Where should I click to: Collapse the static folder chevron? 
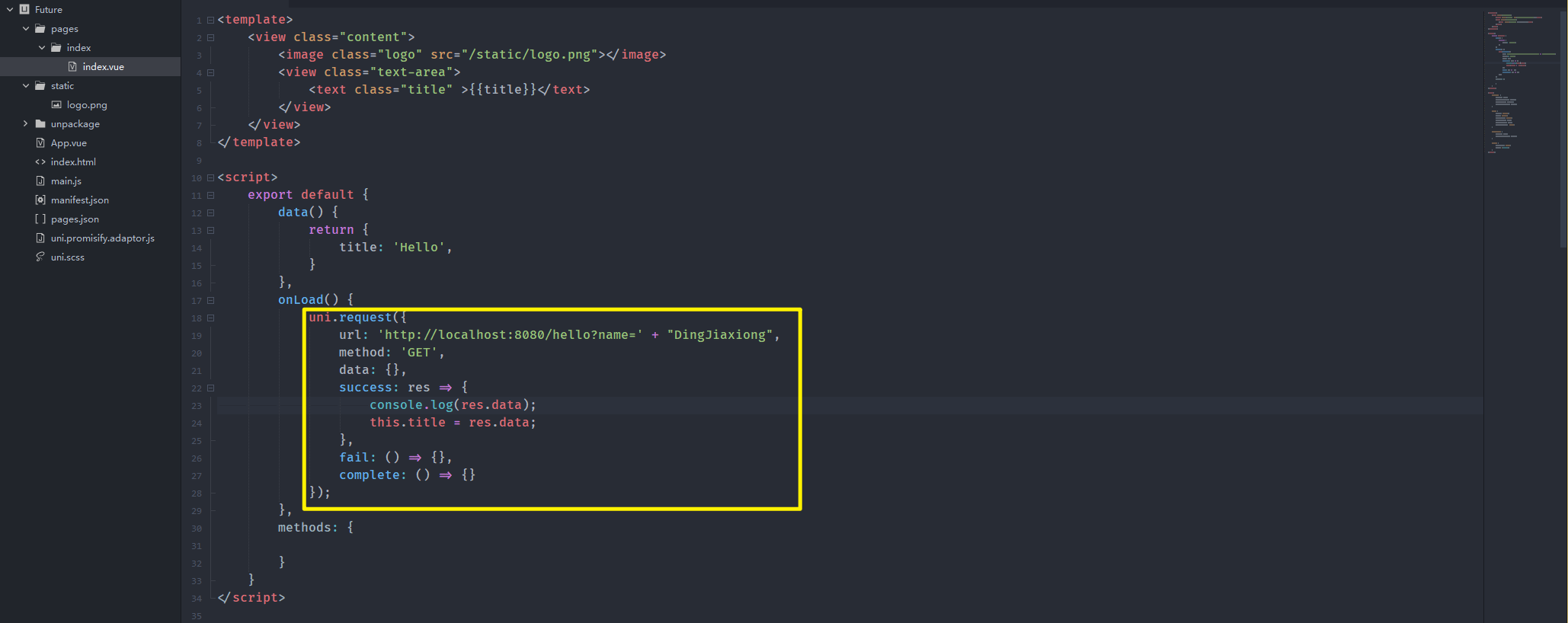pyautogui.click(x=25, y=85)
